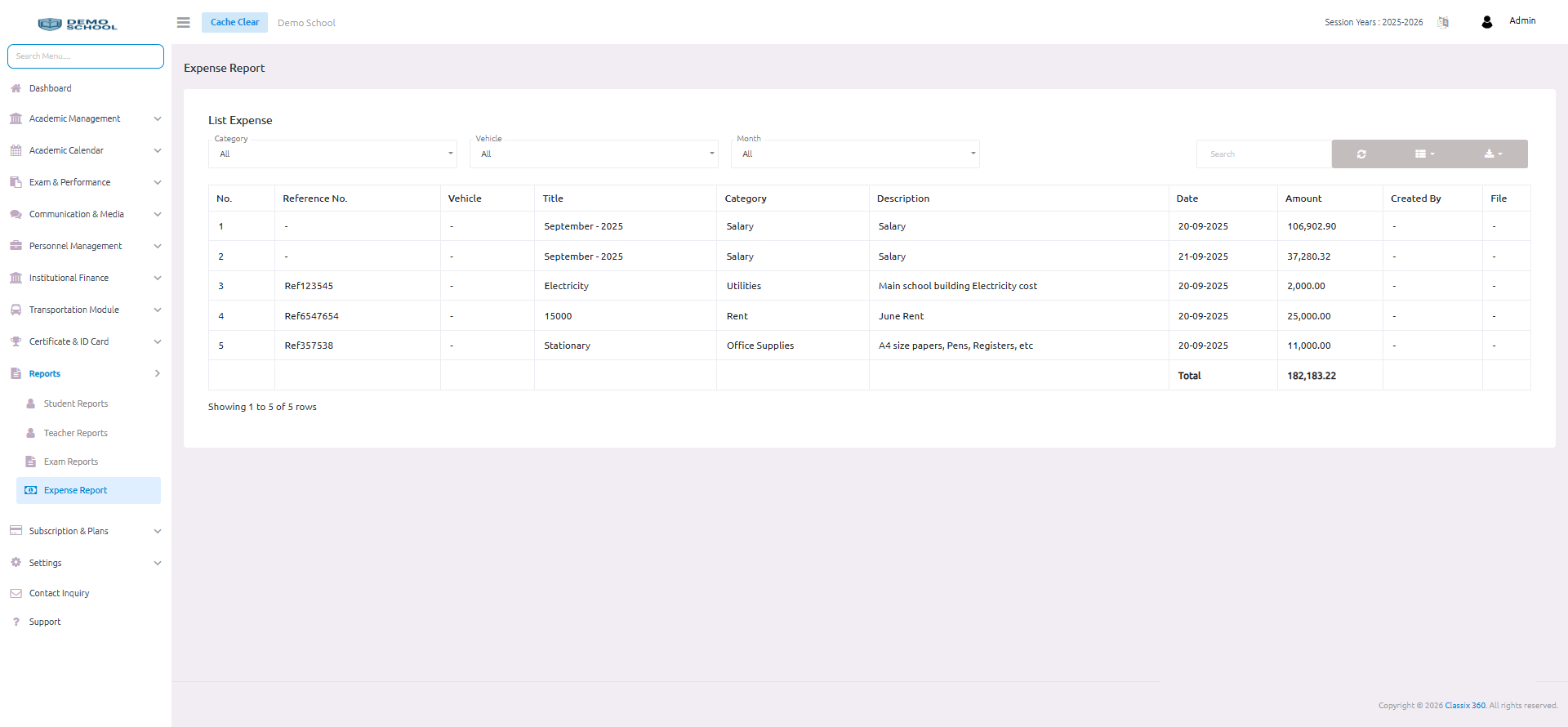Click the Demo School logo
Viewport: 1568px width, 727px height.
click(x=78, y=24)
